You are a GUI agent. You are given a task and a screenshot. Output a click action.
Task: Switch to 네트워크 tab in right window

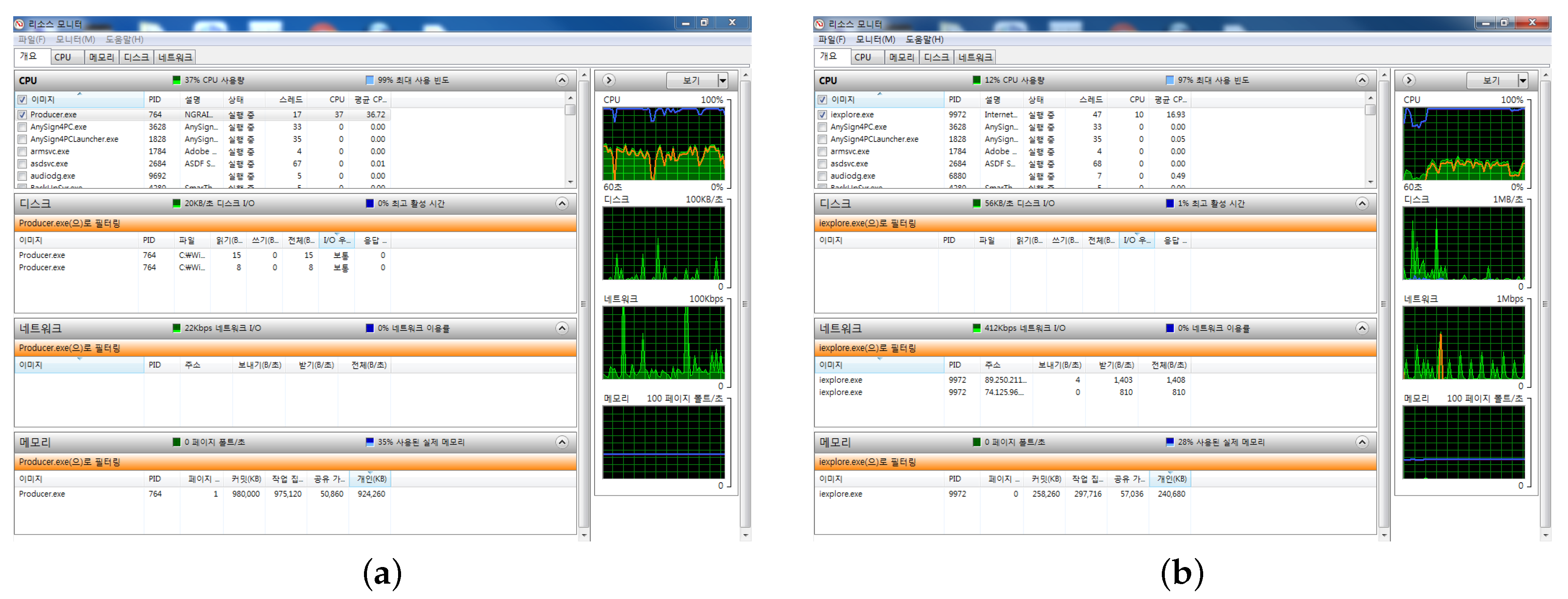[975, 57]
